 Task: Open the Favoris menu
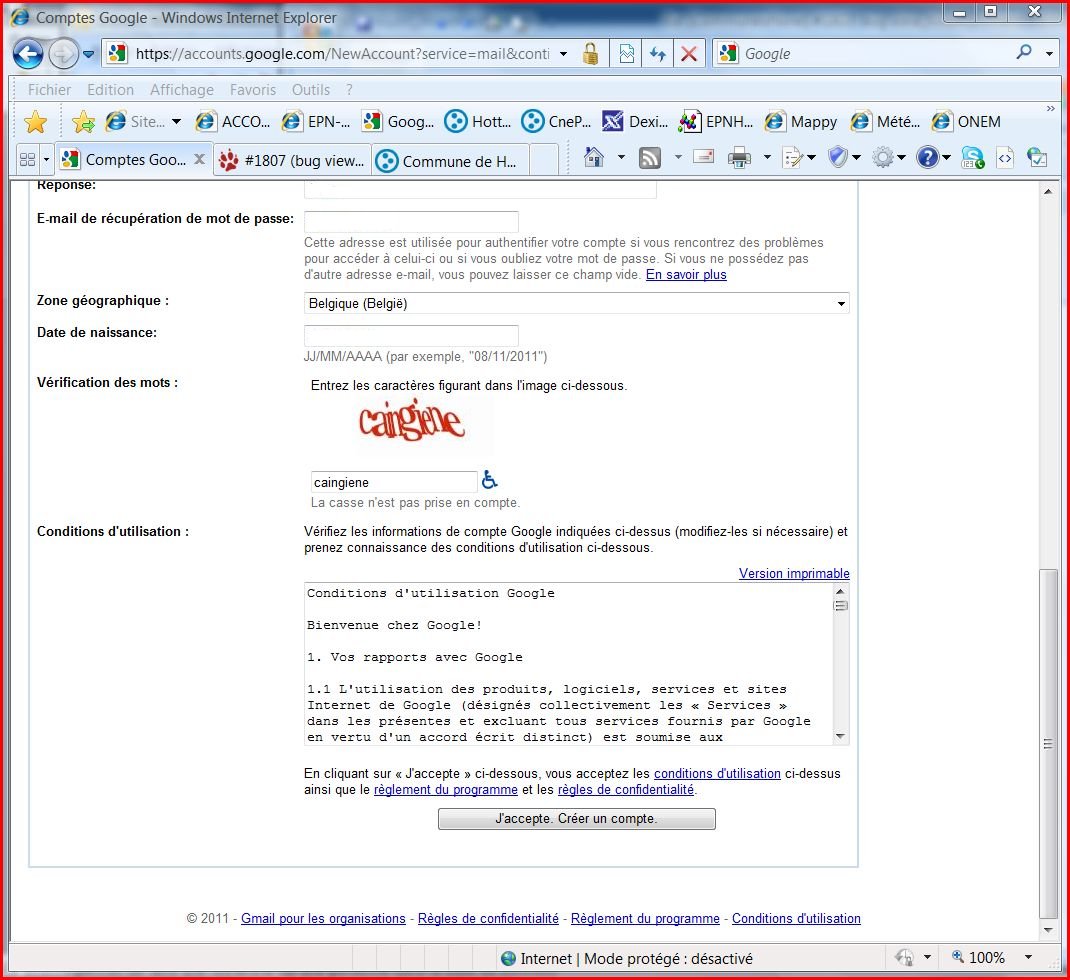point(252,90)
